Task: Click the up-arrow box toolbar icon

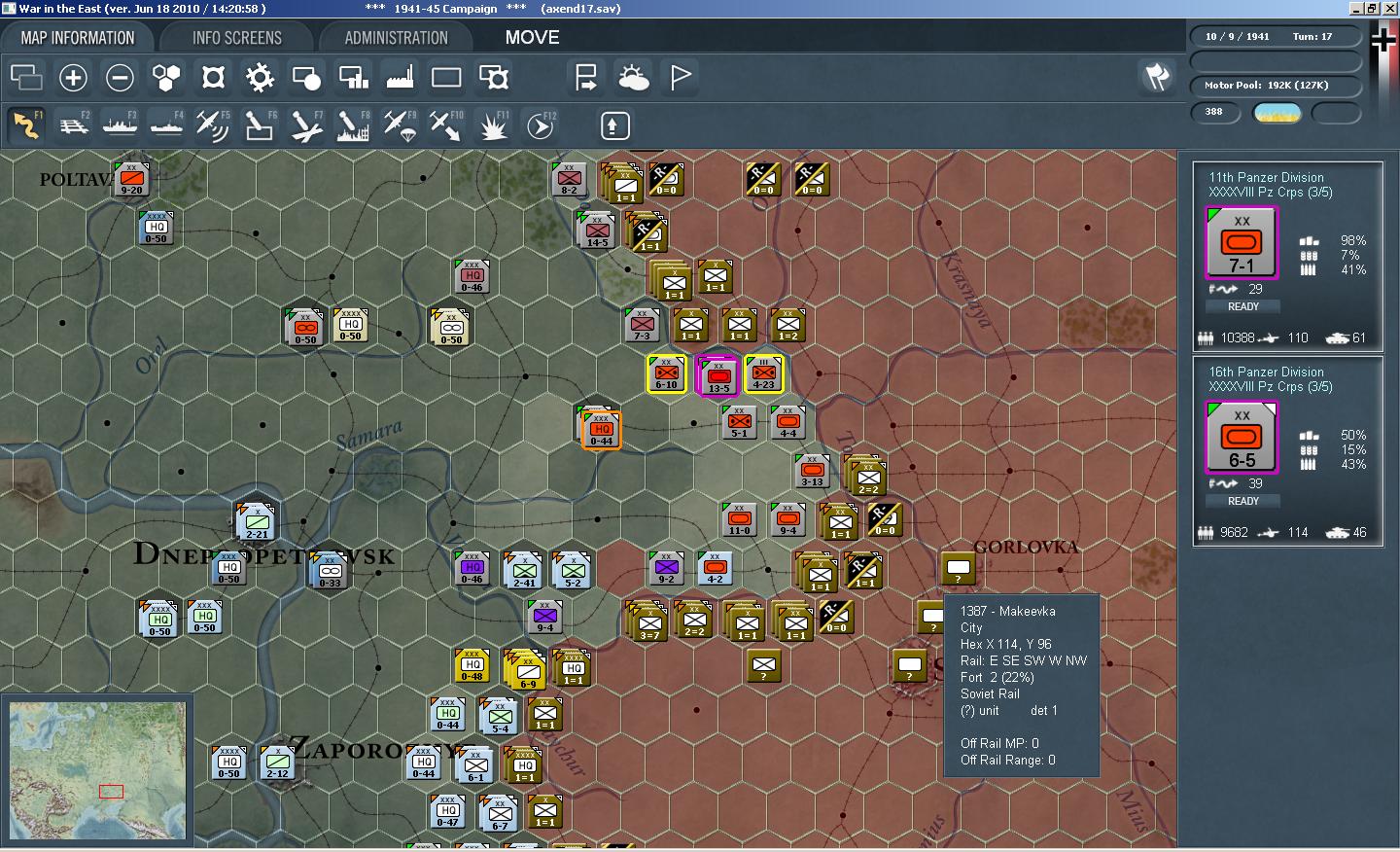Action: [x=614, y=125]
